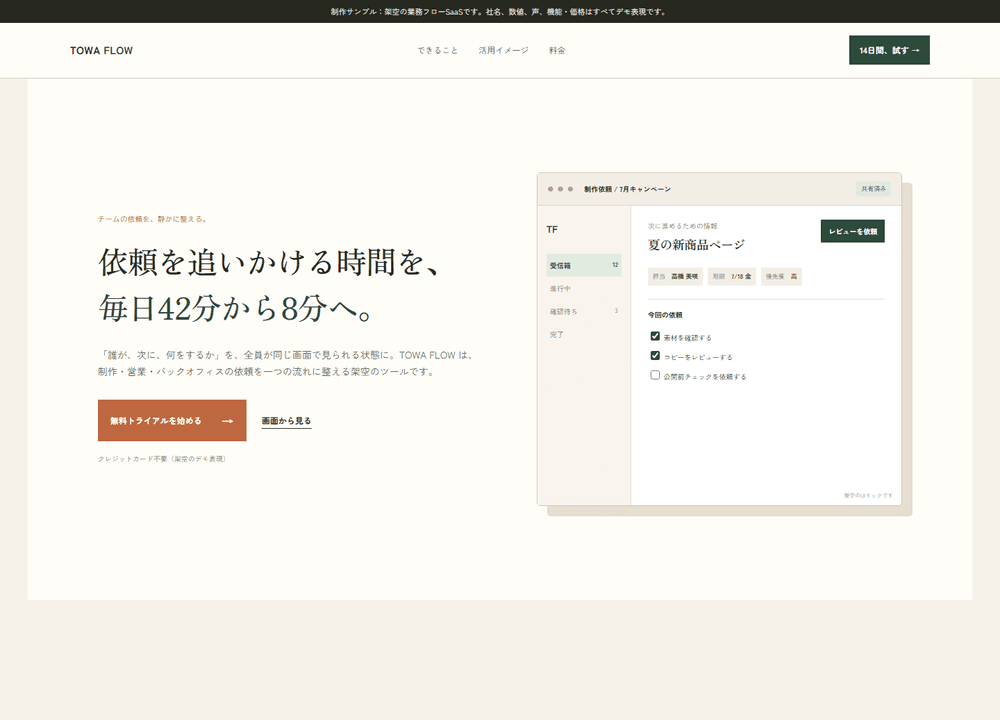Viewport: 1000px width, 720px height.
Task: Click the 担当 高橋 美咲 chip
Action: pyautogui.click(x=675, y=276)
